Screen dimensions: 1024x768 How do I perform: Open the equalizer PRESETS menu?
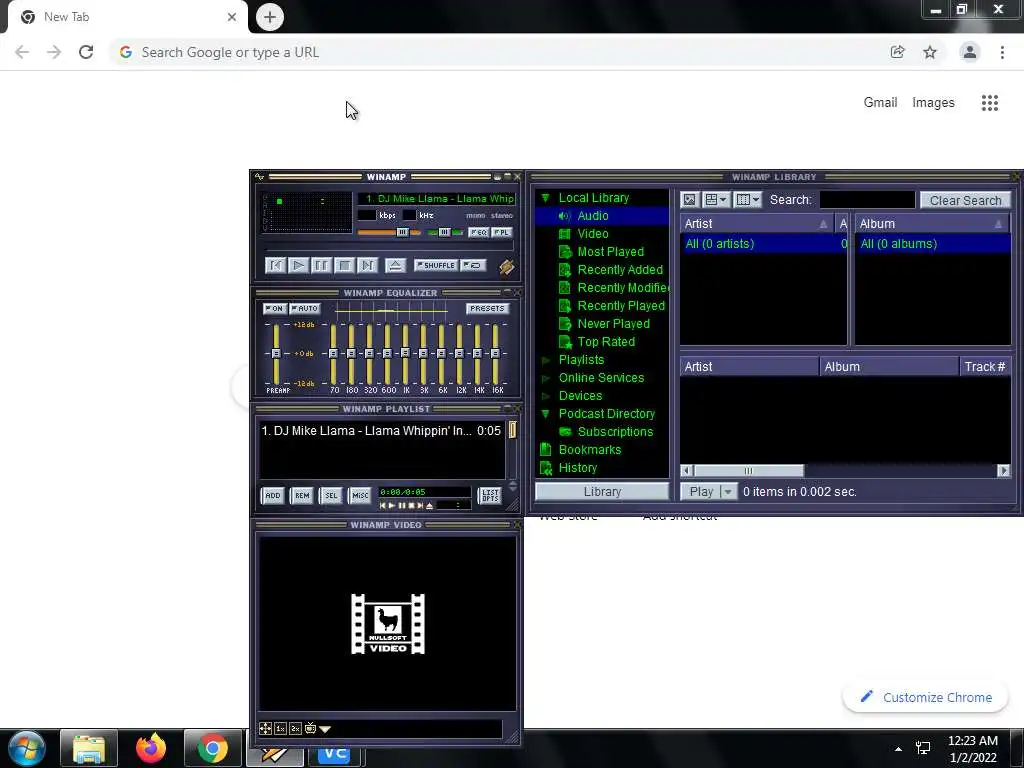[487, 308]
